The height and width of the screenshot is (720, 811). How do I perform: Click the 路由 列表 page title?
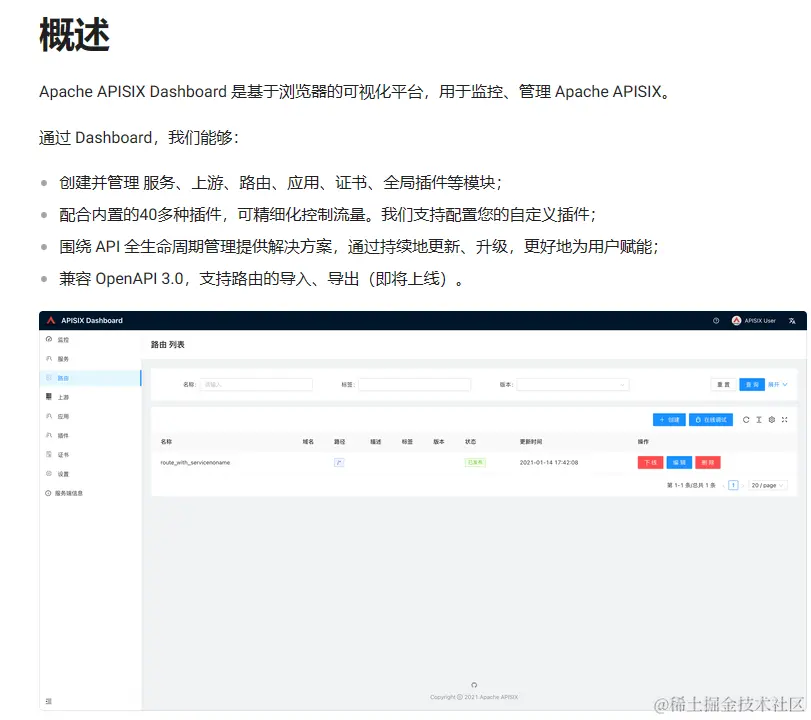point(168,344)
